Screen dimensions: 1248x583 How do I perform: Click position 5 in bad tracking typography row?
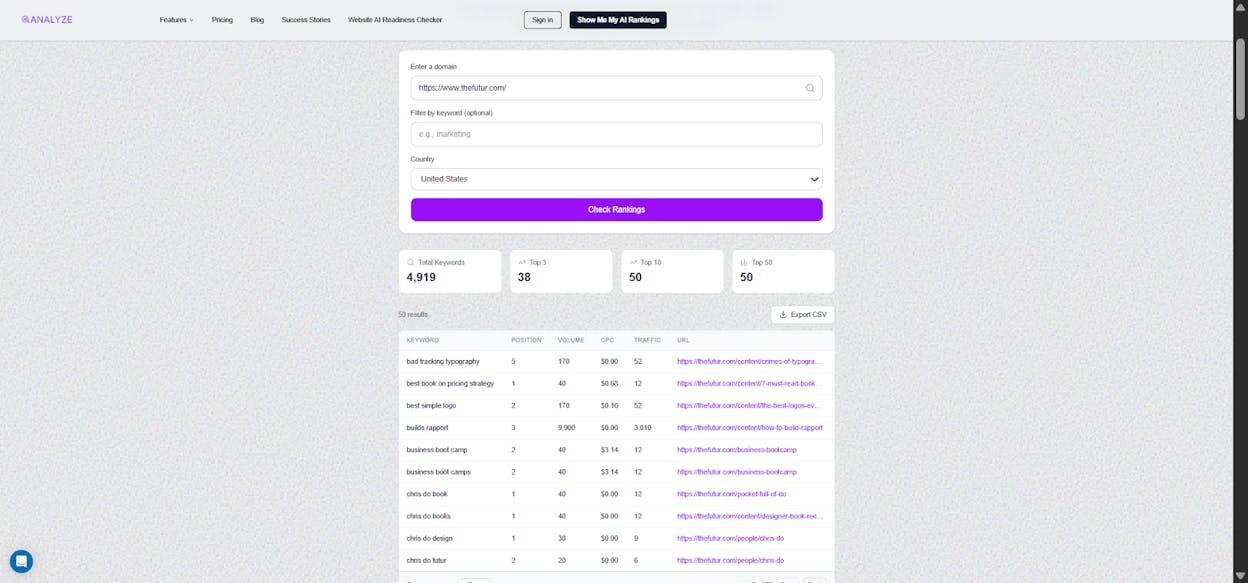(x=514, y=361)
